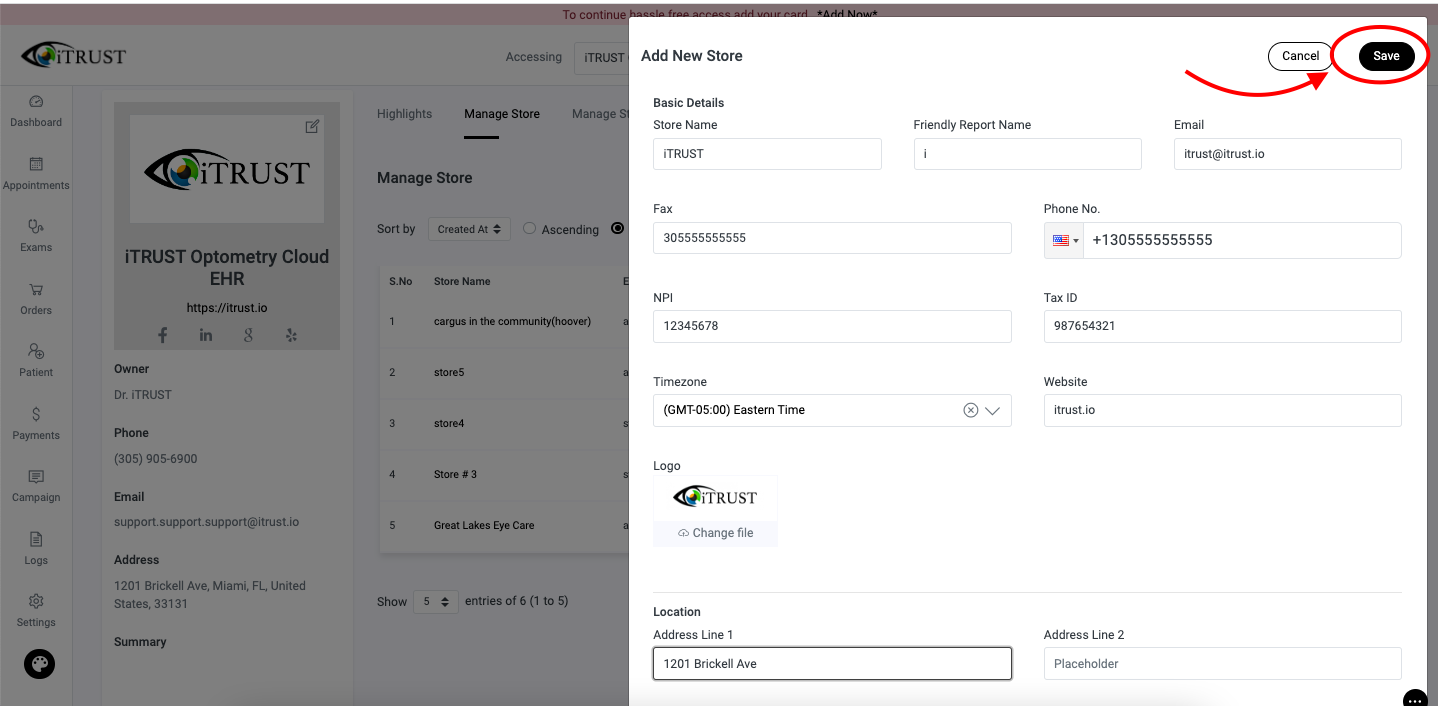Select the Appointments sidebar icon
Screen dimensions: 1438x706
point(36,172)
